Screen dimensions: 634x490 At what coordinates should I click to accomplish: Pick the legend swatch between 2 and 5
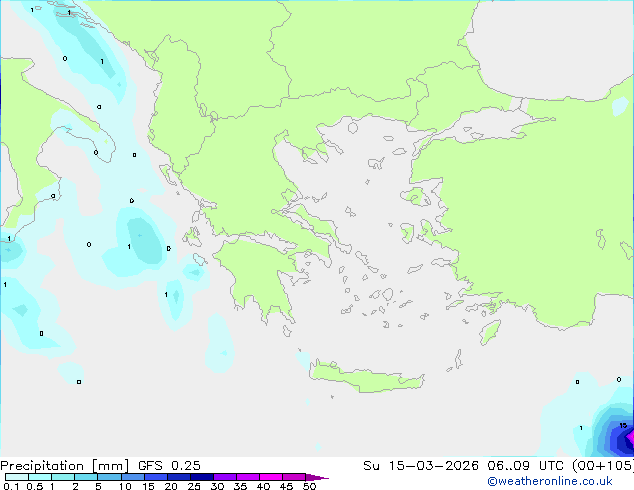86,477
